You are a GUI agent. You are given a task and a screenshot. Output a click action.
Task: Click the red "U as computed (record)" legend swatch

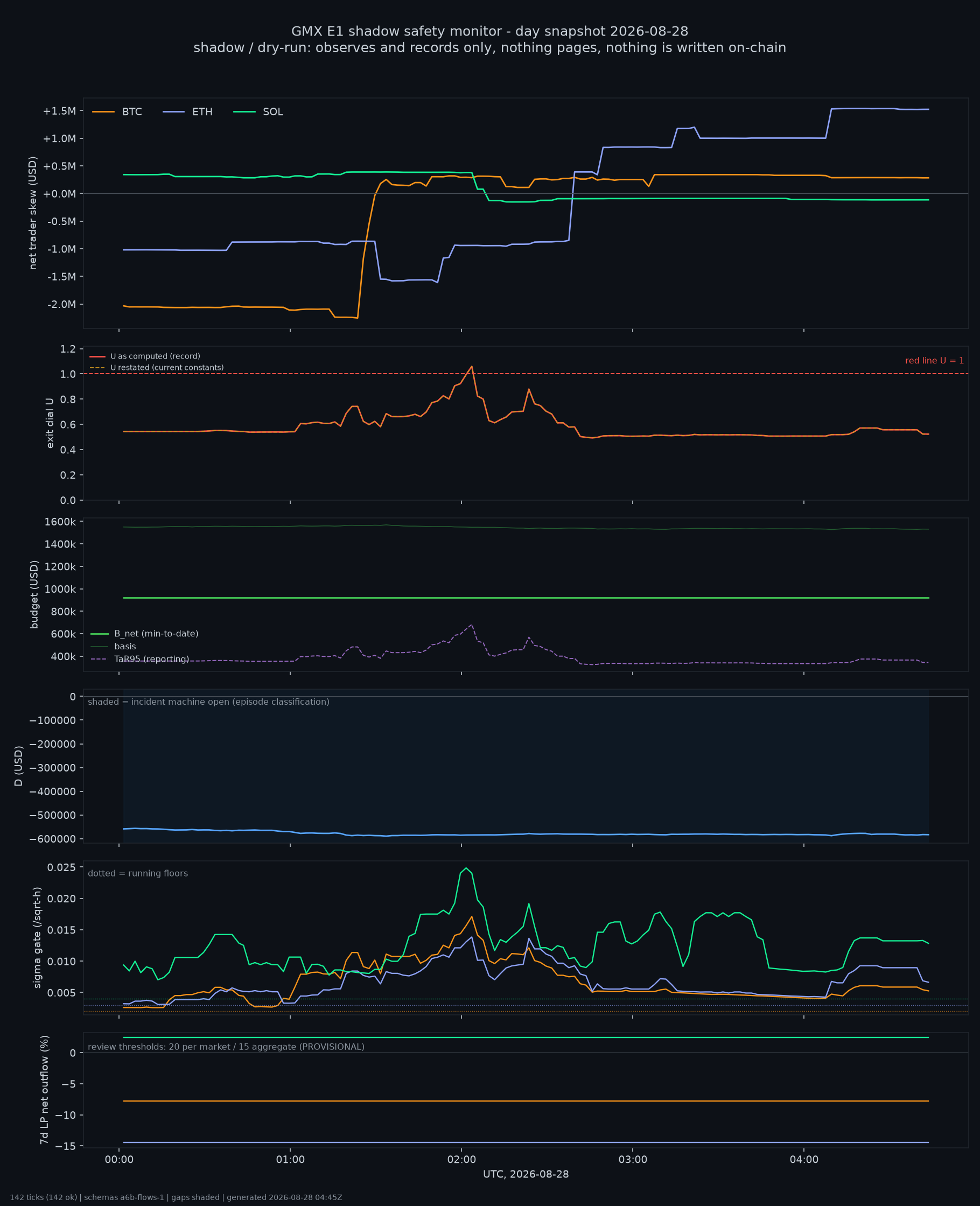click(97, 356)
